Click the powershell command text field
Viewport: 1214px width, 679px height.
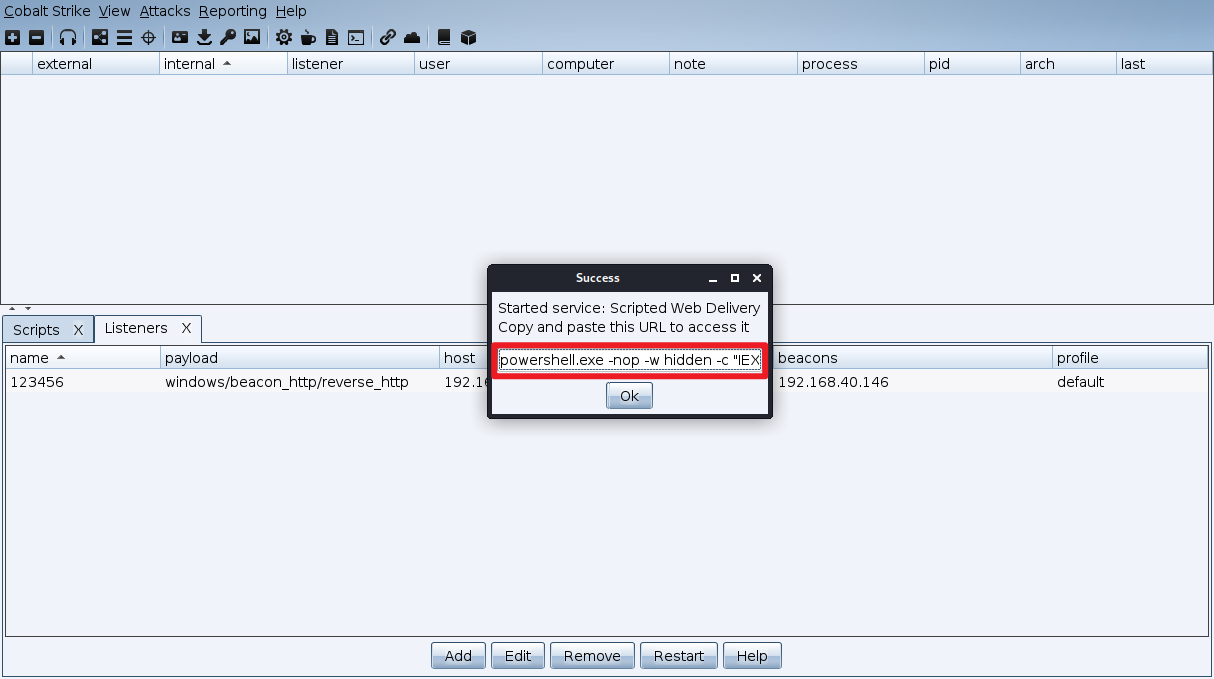click(x=630, y=360)
